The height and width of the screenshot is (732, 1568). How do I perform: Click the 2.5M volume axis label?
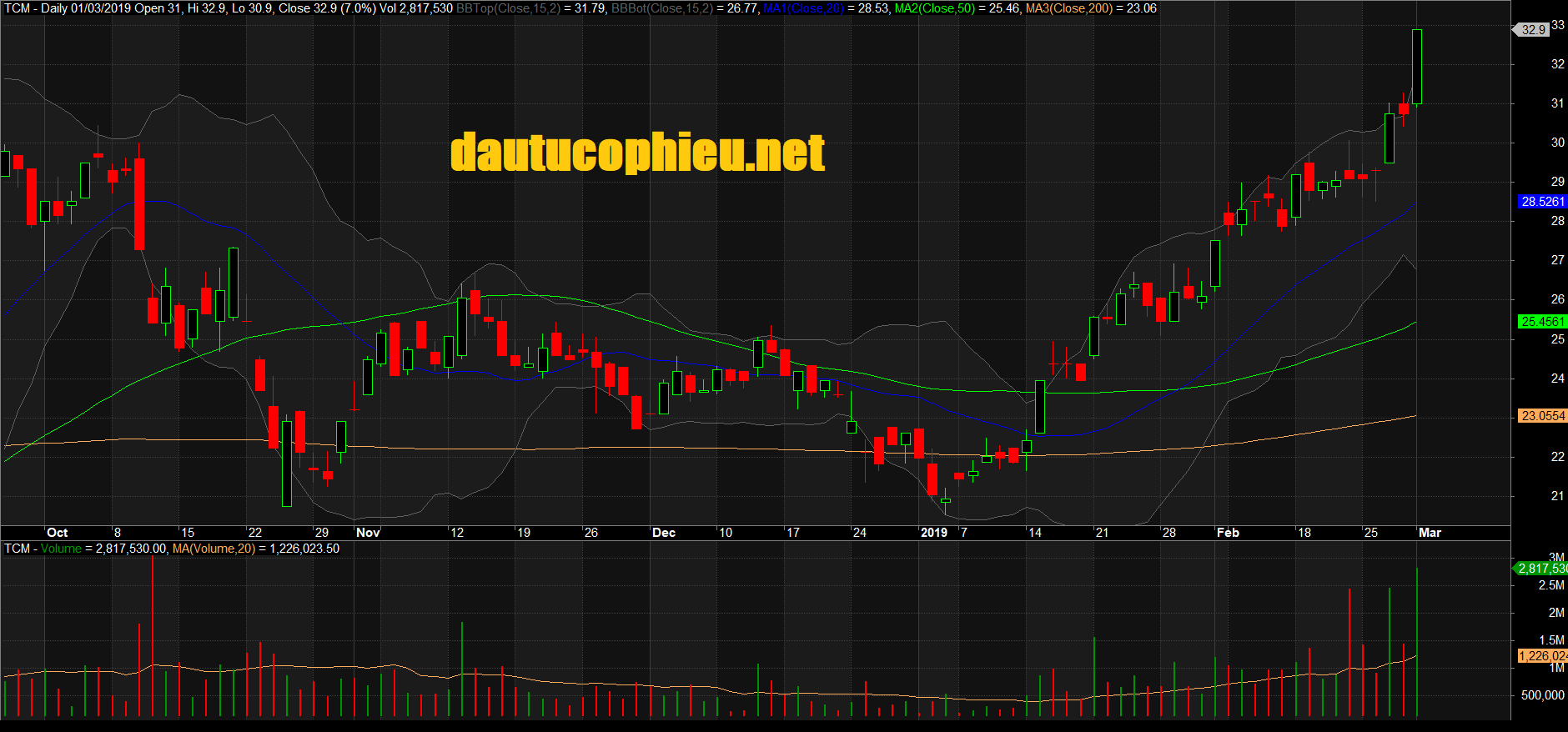[x=1551, y=585]
